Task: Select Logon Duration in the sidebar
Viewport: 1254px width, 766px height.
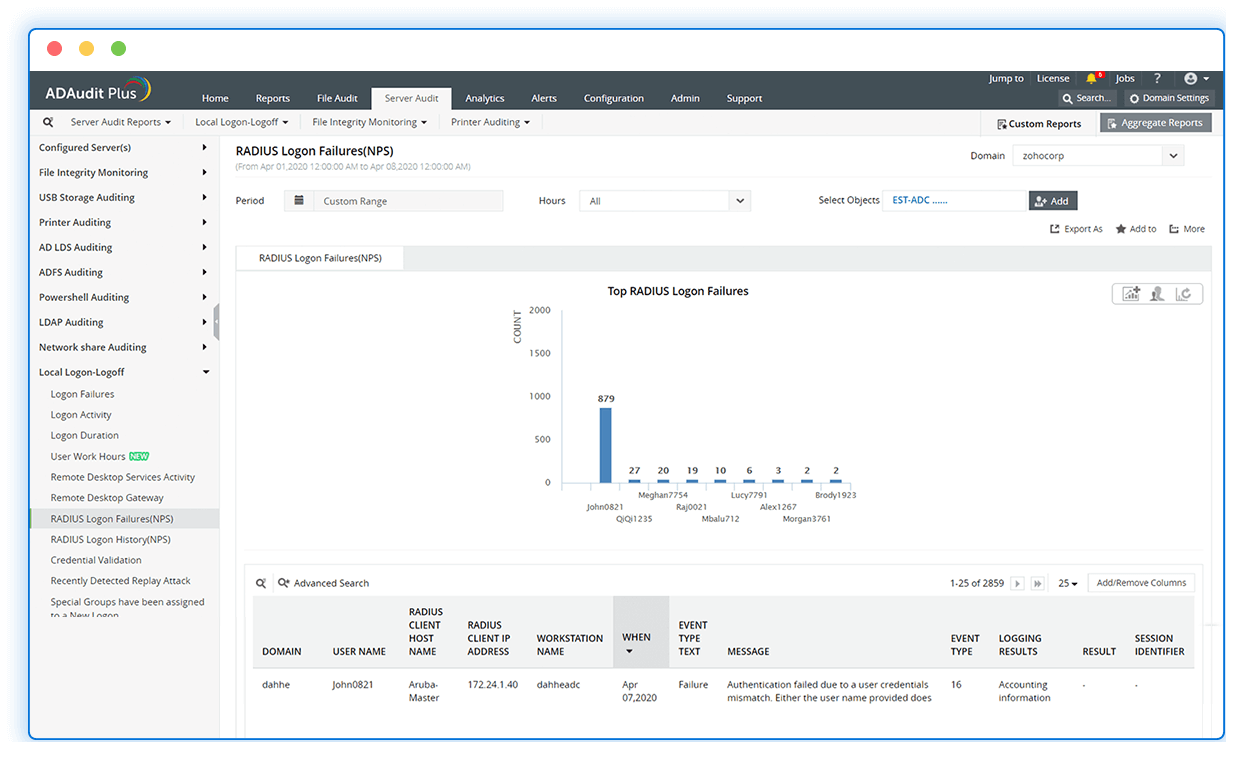Action: point(85,435)
